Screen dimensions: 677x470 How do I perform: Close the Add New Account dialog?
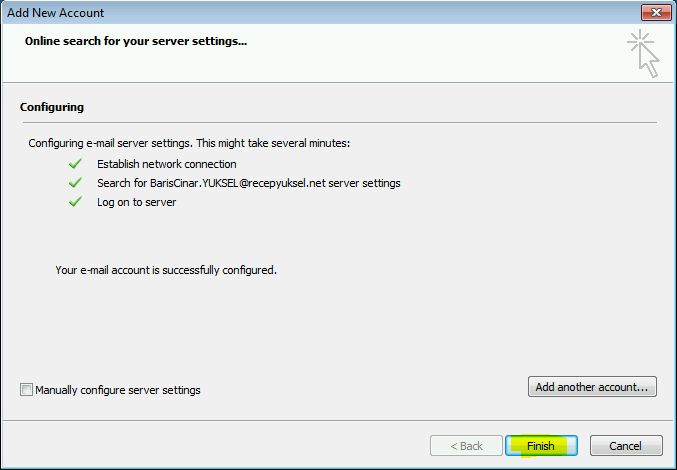coord(656,13)
